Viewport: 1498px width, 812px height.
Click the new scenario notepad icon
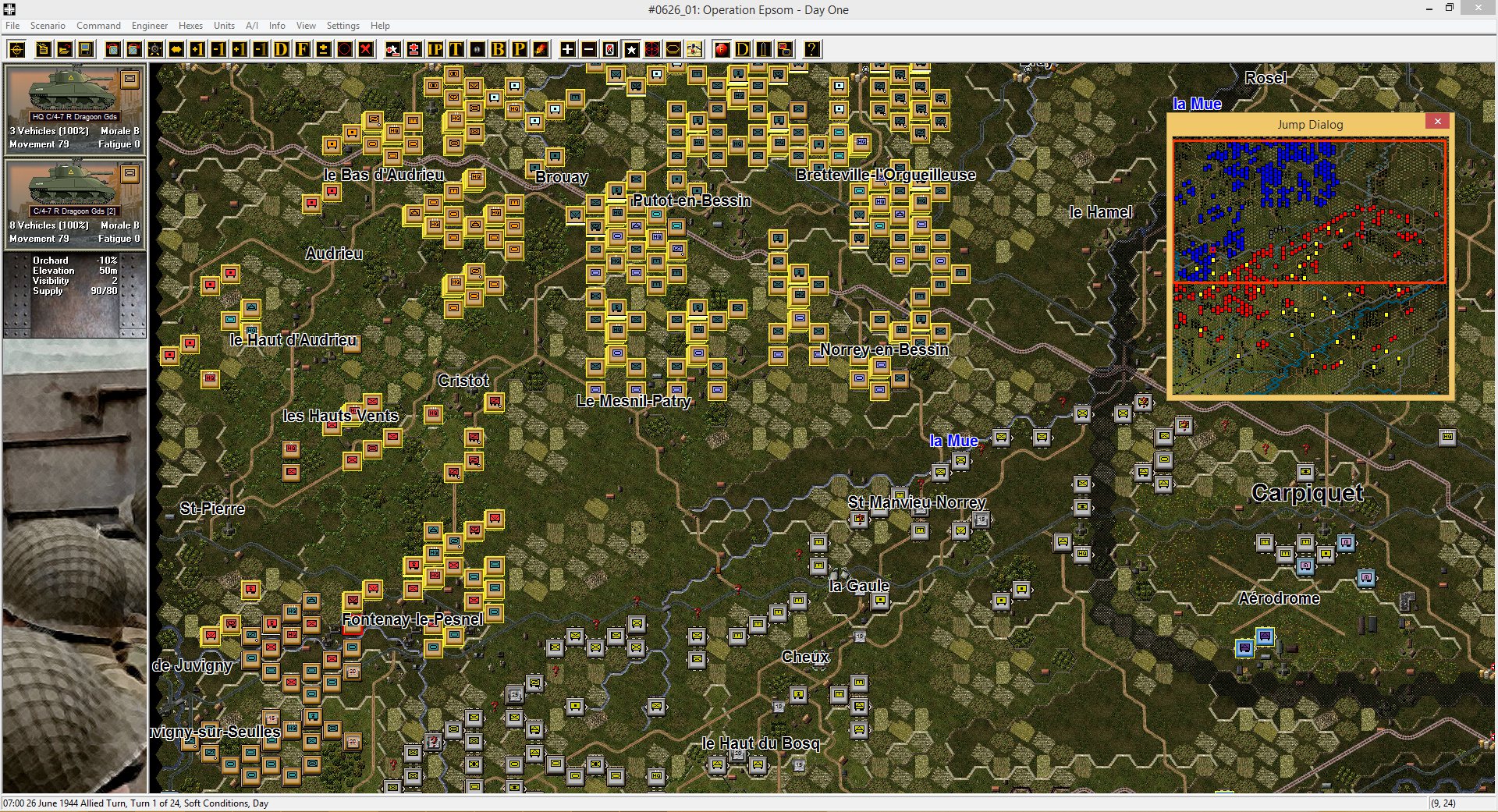coord(44,50)
